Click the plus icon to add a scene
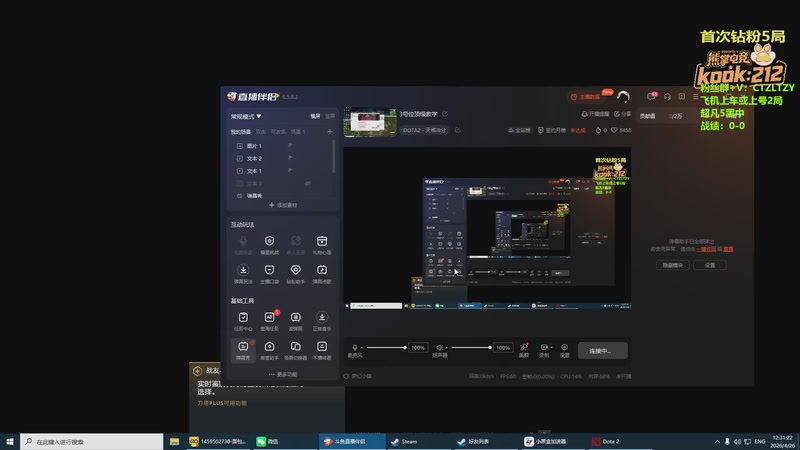Screen dimensions: 800x450 click(330, 132)
